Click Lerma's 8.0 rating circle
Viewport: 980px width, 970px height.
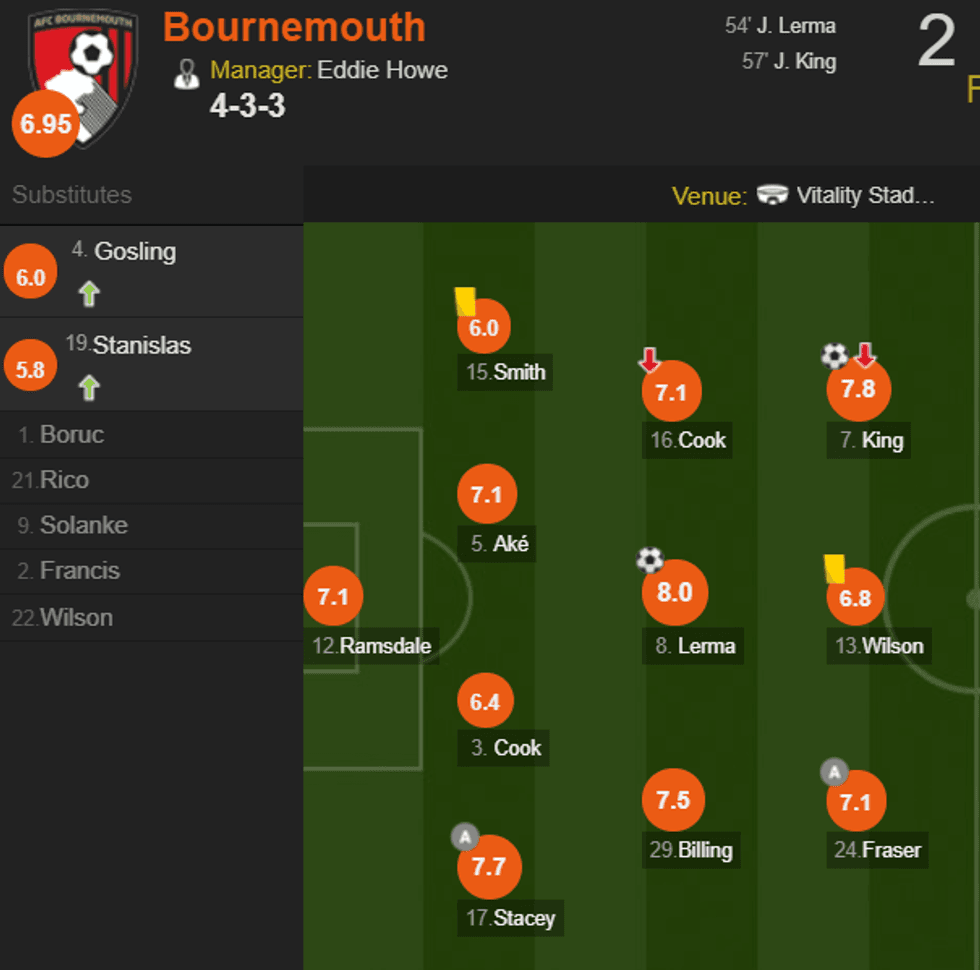click(x=674, y=592)
